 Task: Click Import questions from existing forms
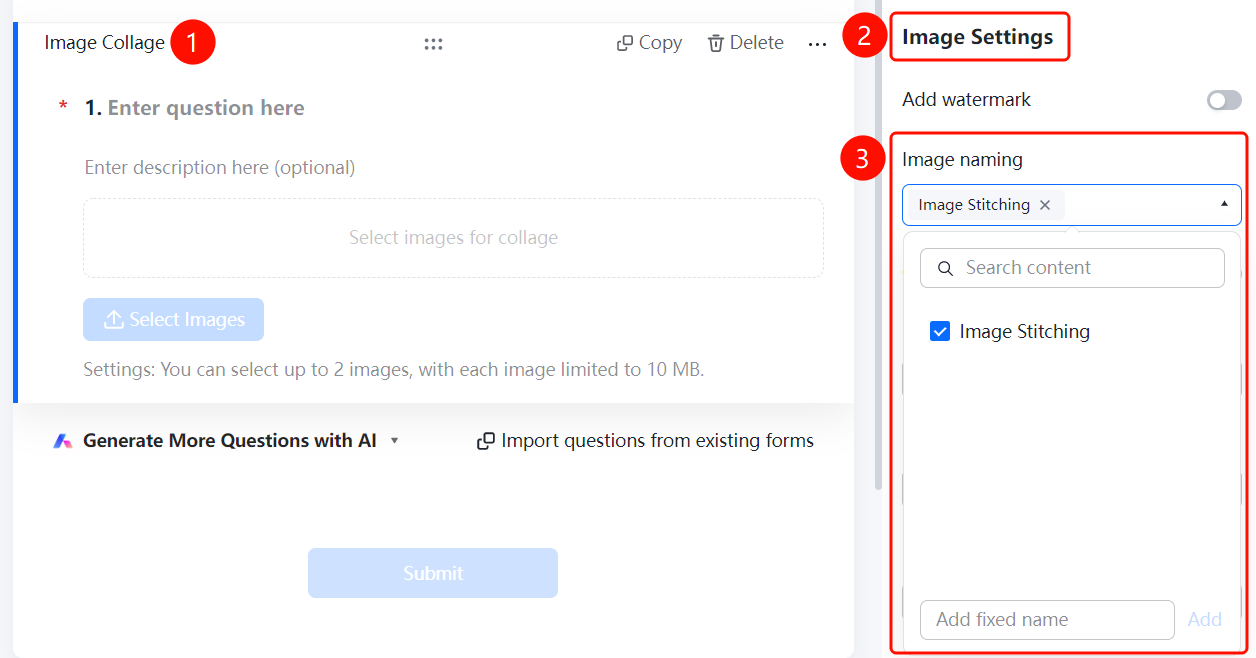[657, 441]
